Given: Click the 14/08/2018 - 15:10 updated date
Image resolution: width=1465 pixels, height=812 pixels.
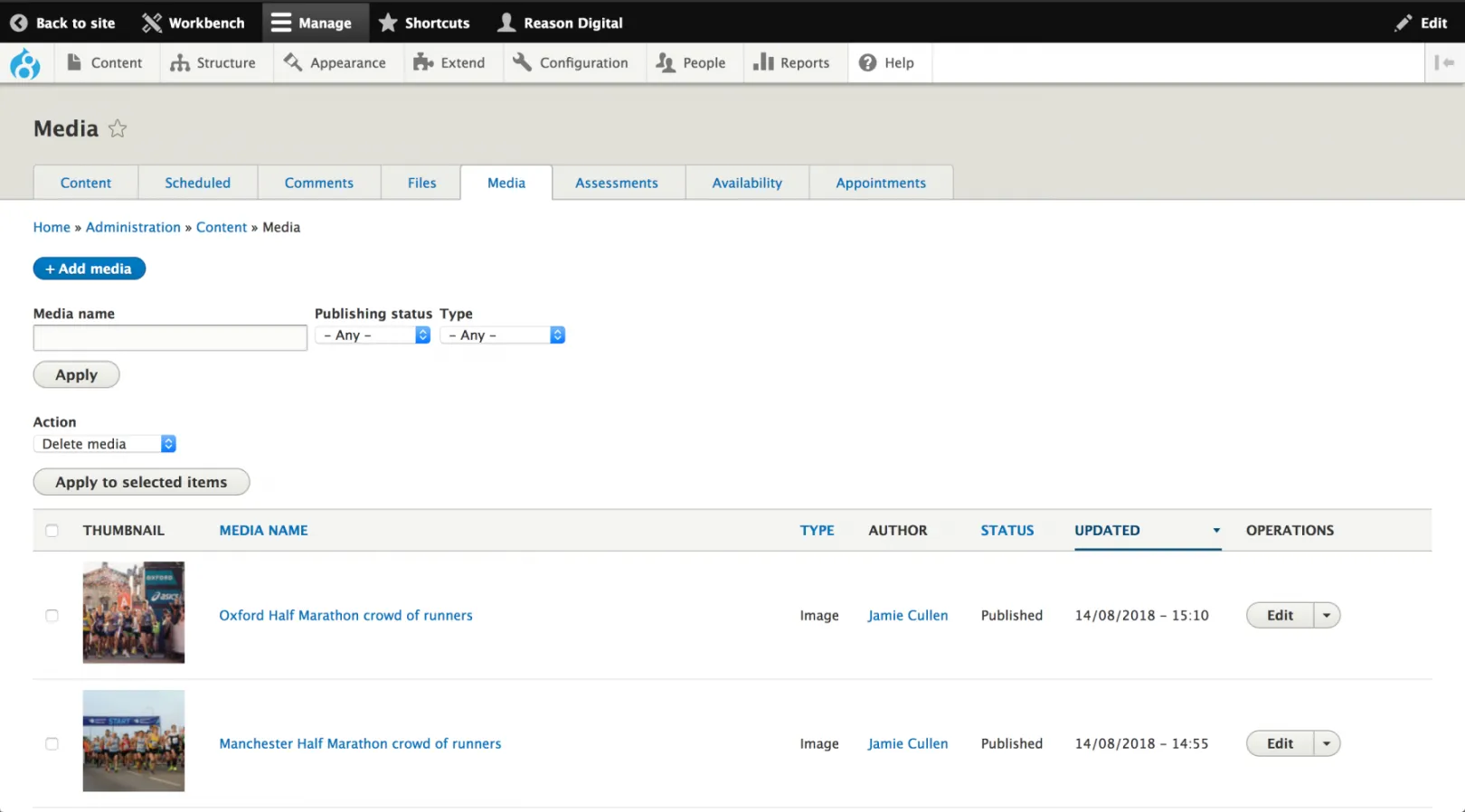Looking at the screenshot, I should (x=1141, y=616).
